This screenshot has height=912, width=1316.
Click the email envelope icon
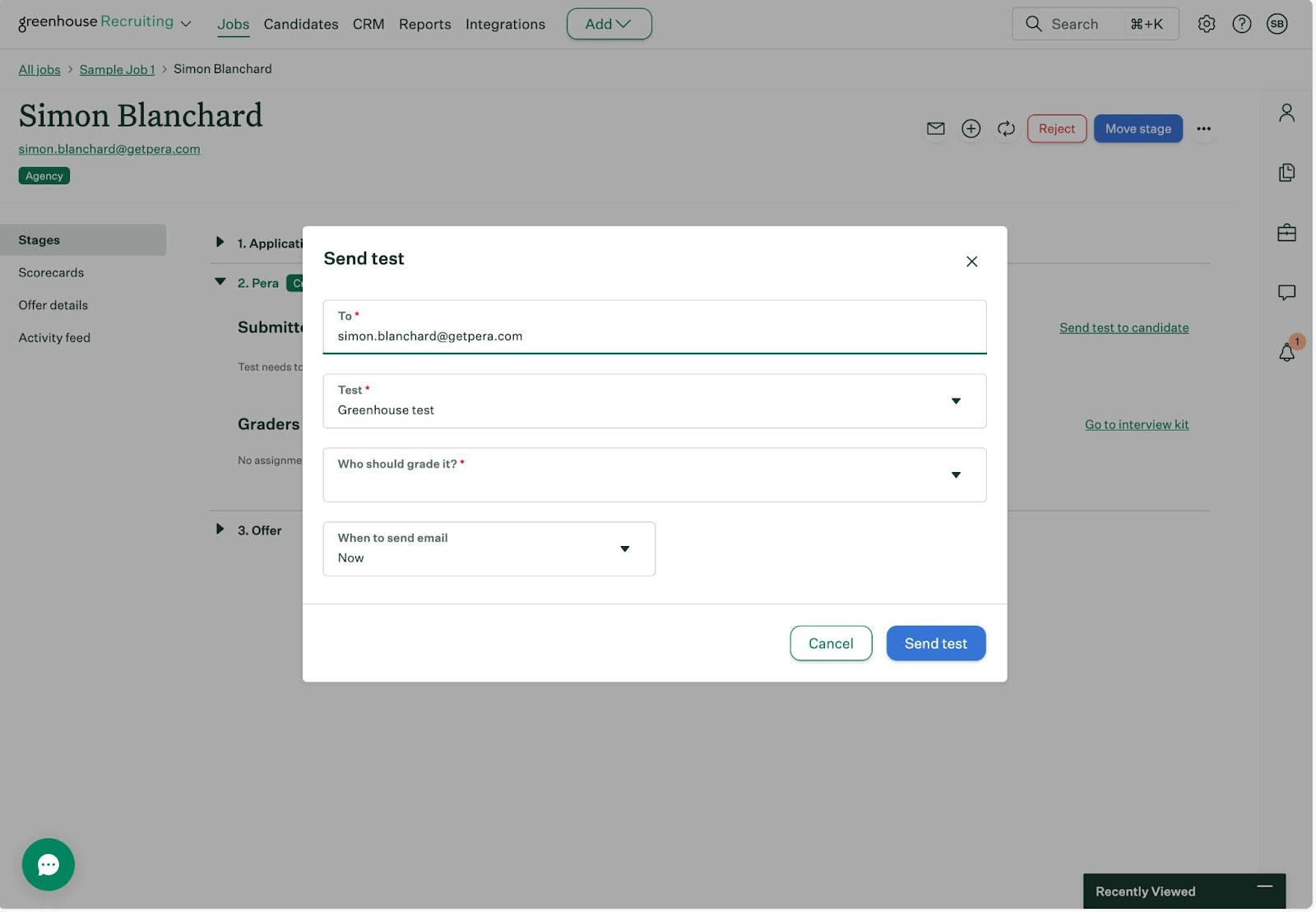(x=935, y=128)
